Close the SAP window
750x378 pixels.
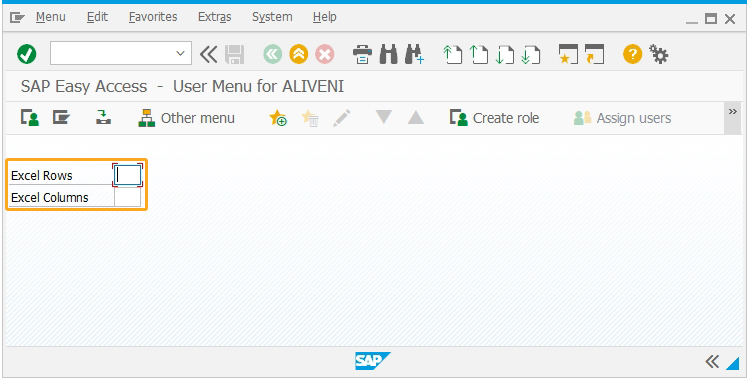coord(730,19)
